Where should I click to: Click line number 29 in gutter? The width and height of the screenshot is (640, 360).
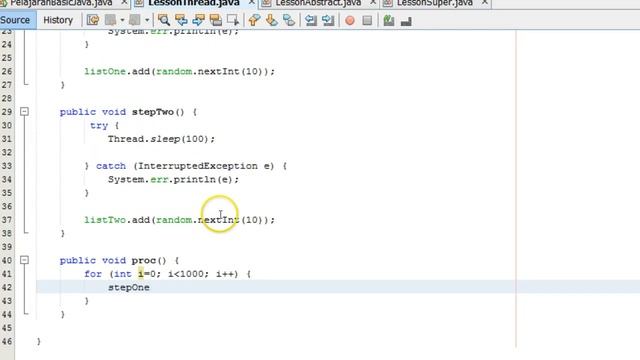[7, 112]
